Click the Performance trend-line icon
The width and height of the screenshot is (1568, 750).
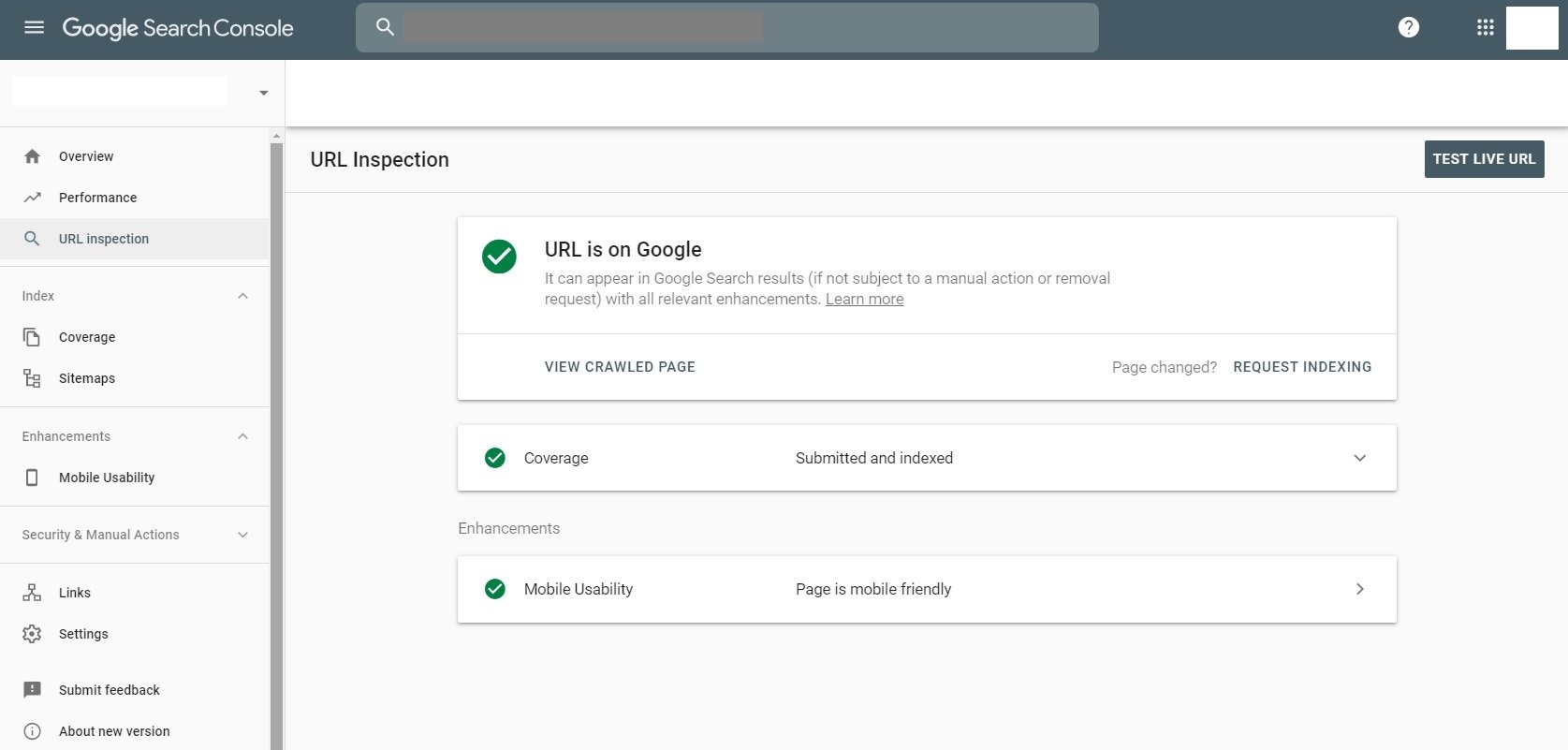32,198
